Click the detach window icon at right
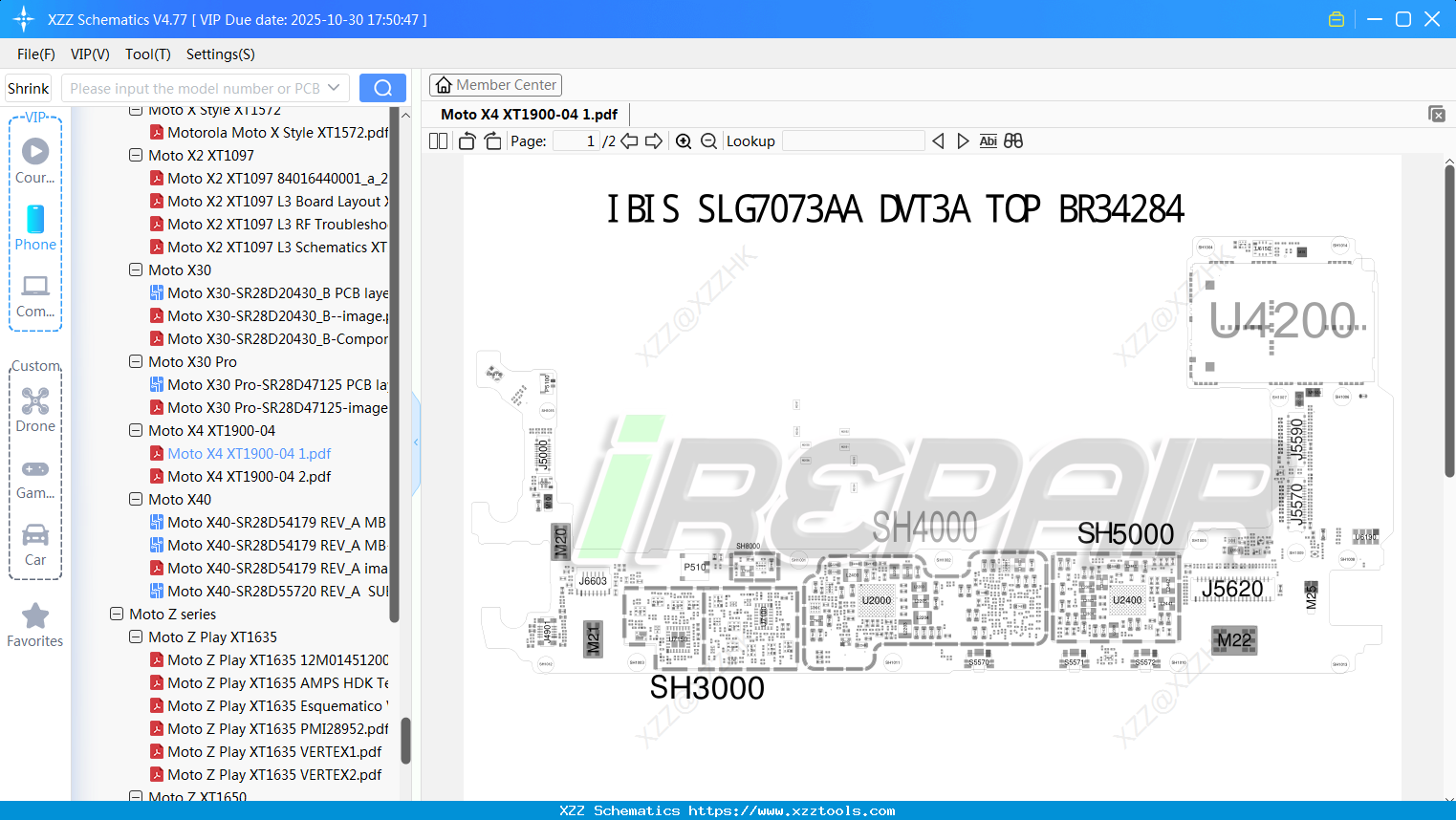This screenshot has width=1456, height=820. point(1437,114)
